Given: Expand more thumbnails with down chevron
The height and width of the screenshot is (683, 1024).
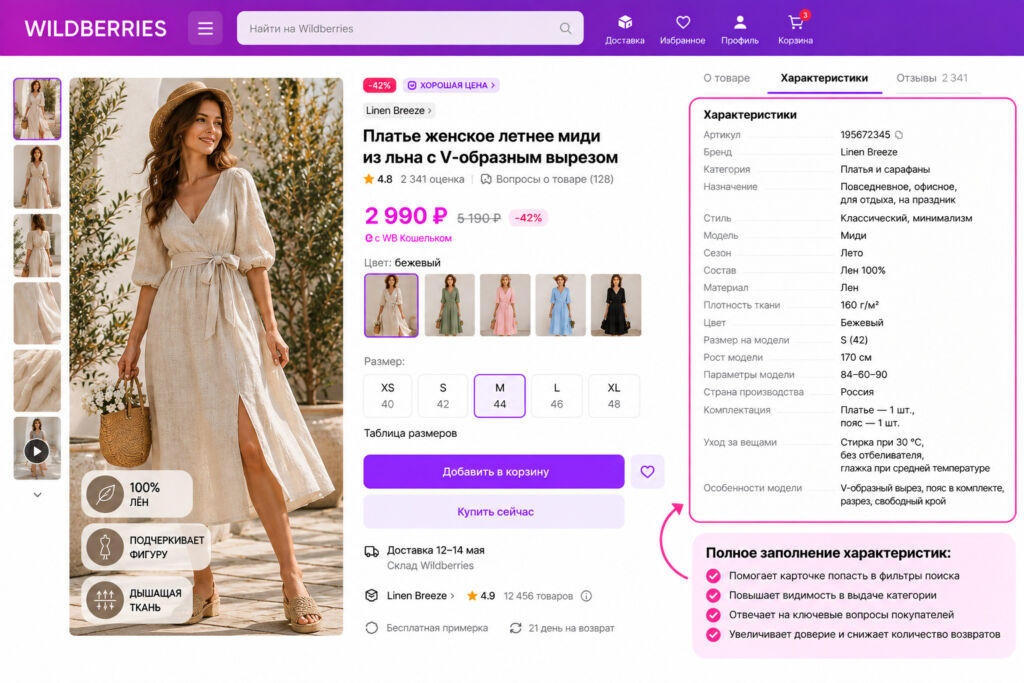Looking at the screenshot, I should coord(37,495).
